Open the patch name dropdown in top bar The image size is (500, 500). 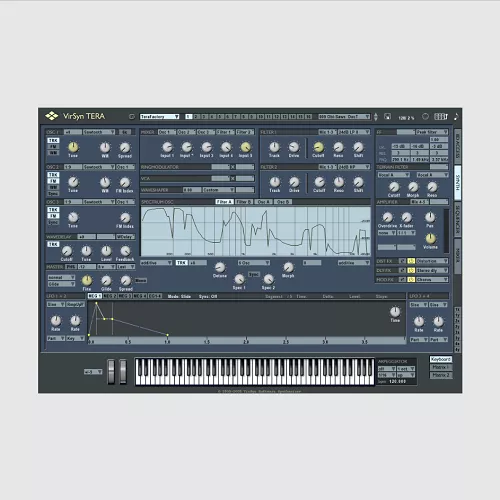[x=344, y=116]
